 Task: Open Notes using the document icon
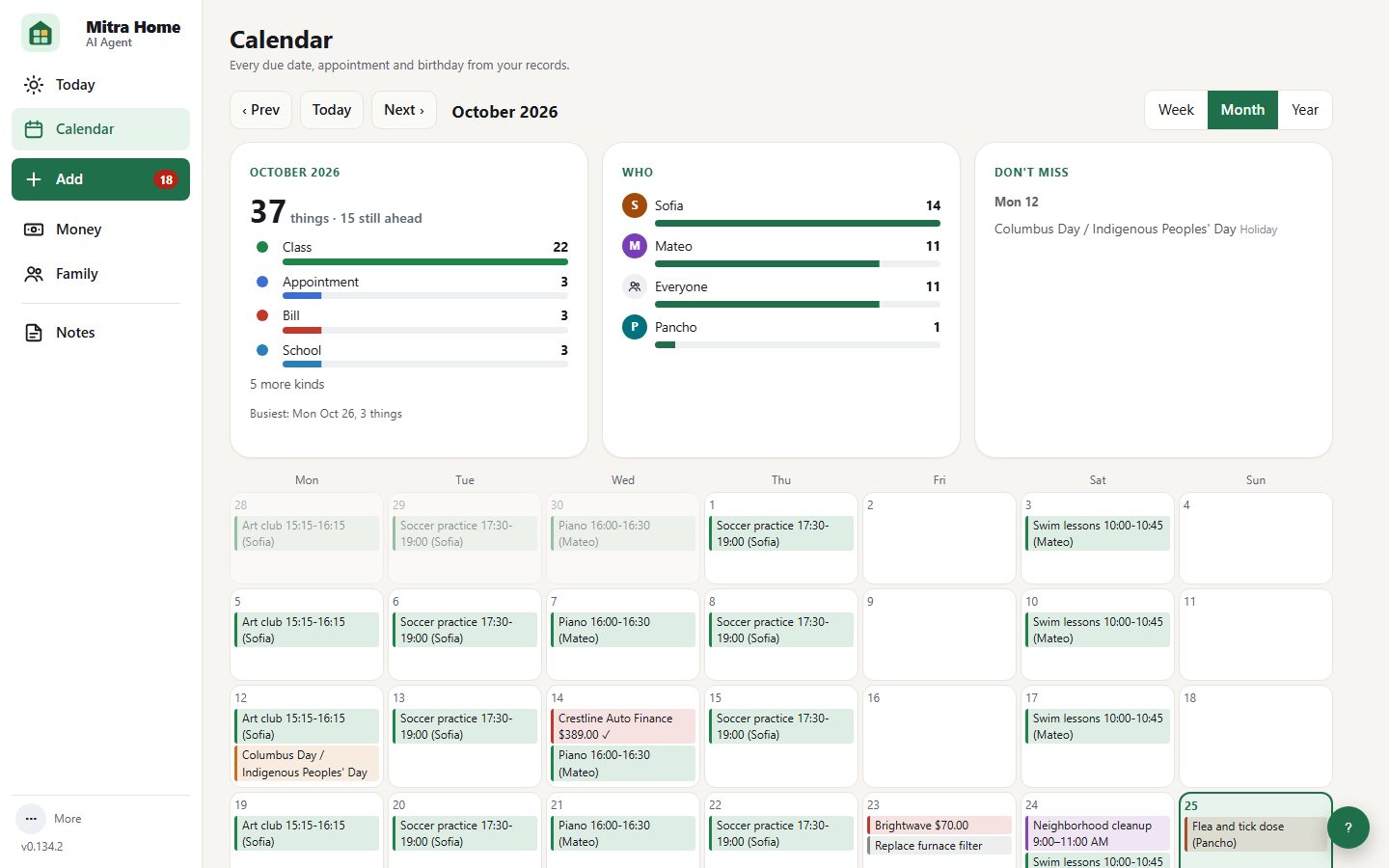coord(34,333)
